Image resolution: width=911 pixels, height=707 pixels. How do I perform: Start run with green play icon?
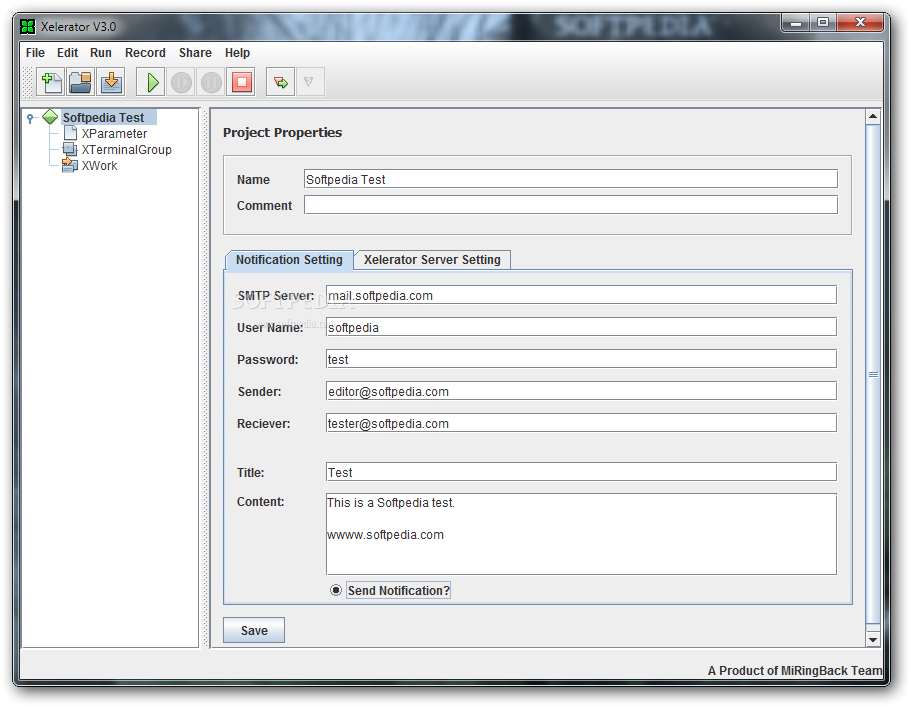tap(152, 82)
